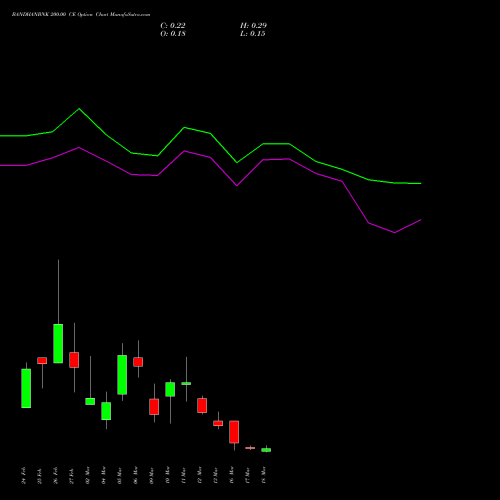Click the '27 Feb' date axis label
500x500 pixels.
tap(72, 476)
